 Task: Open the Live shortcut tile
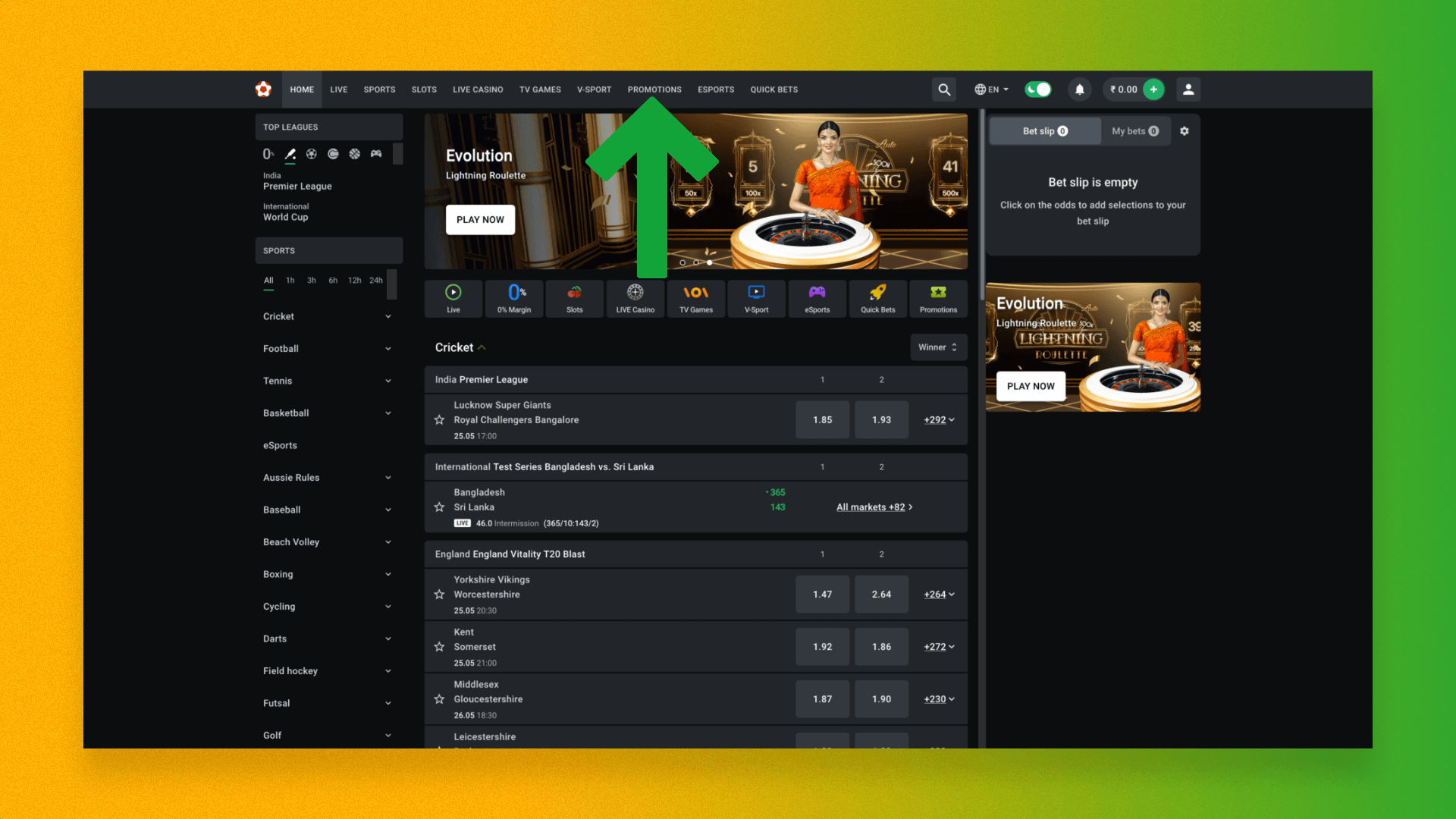tap(453, 299)
